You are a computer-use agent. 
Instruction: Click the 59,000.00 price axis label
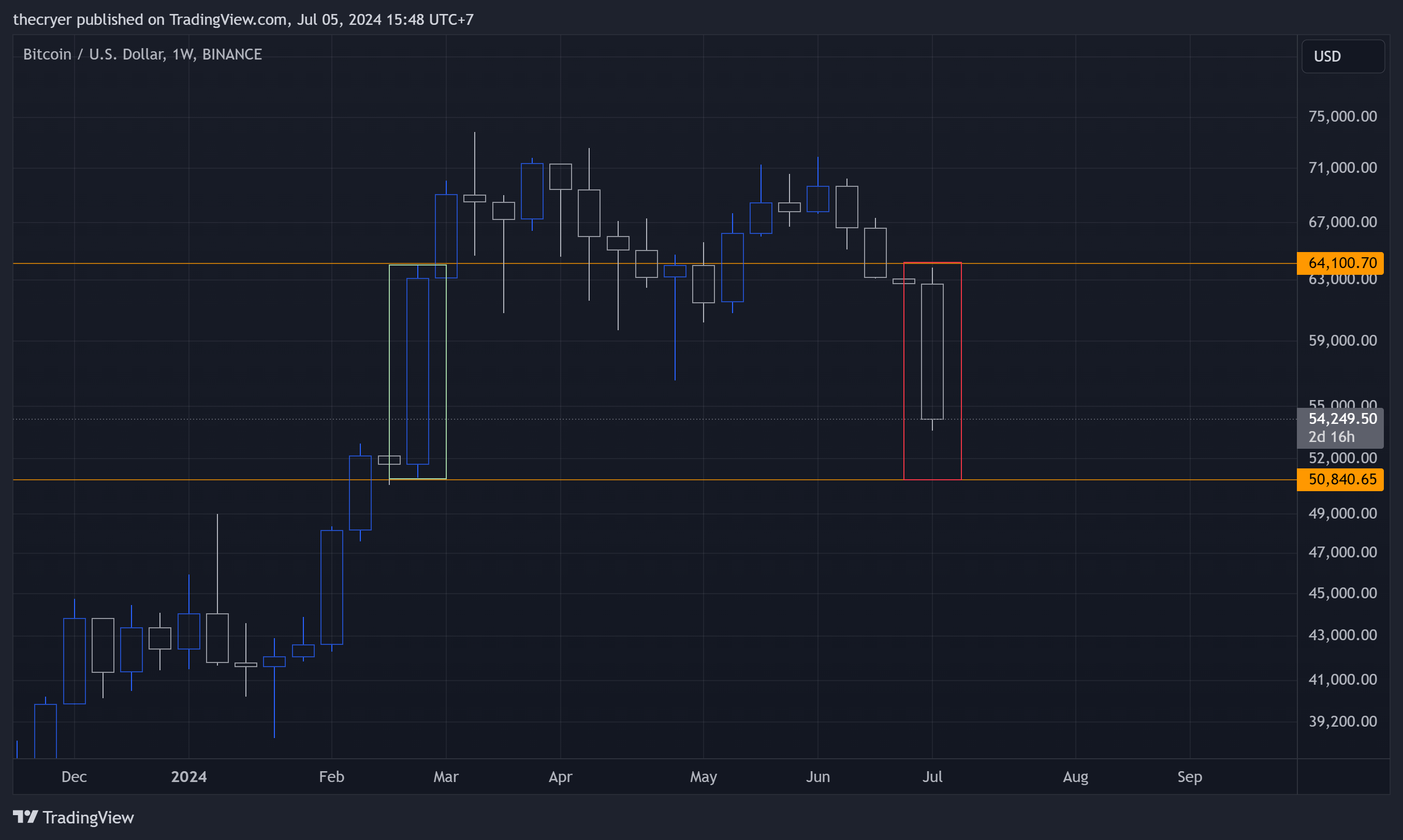click(1342, 340)
